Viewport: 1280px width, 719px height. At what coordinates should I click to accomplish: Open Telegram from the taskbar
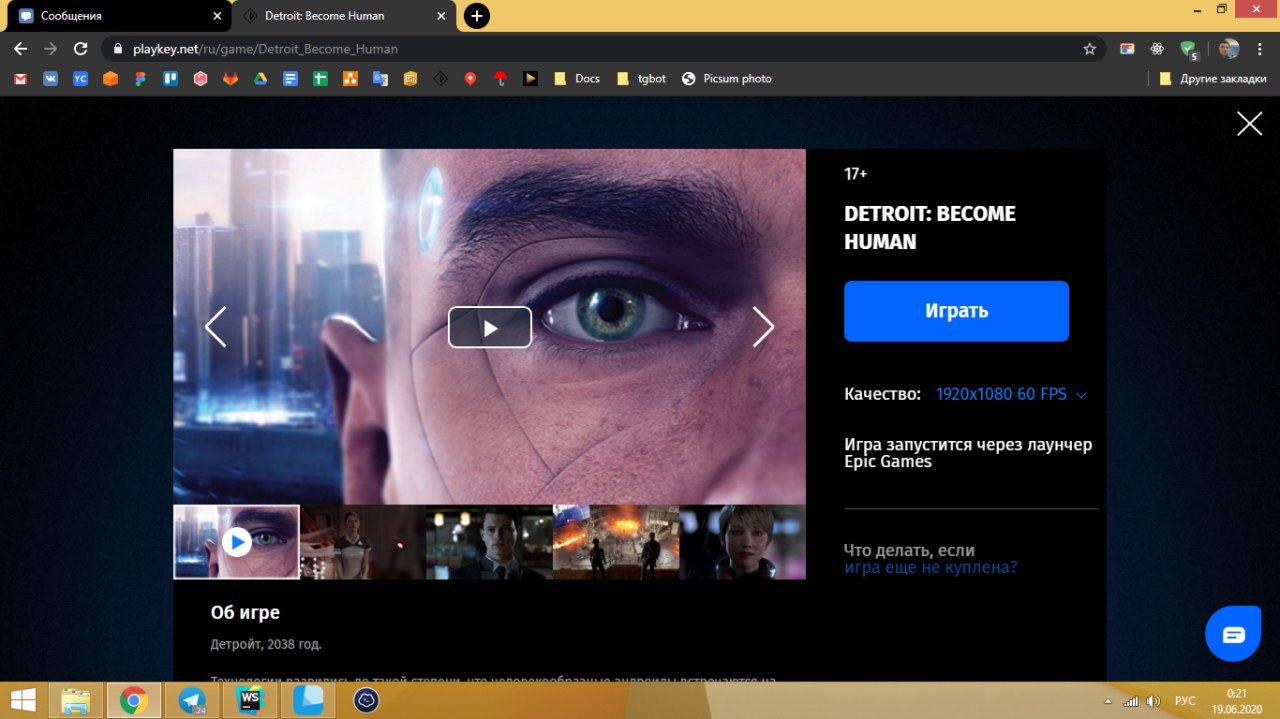[x=192, y=700]
